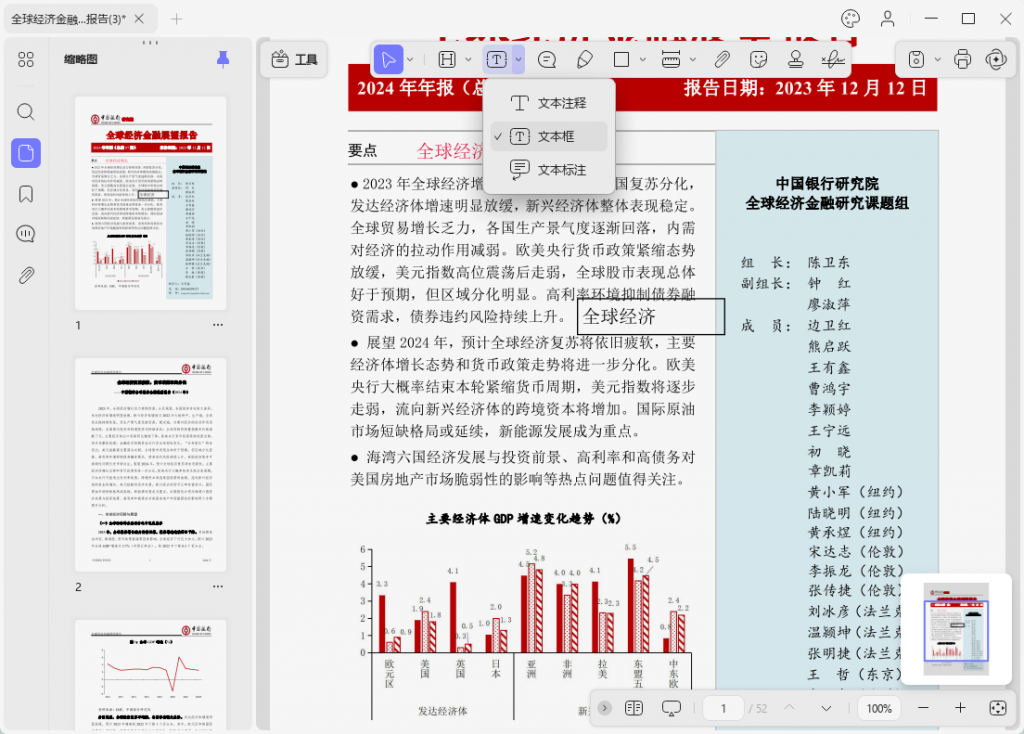The image size is (1024, 734).
Task: Choose 文本标注 from the text menu
Action: pyautogui.click(x=549, y=170)
